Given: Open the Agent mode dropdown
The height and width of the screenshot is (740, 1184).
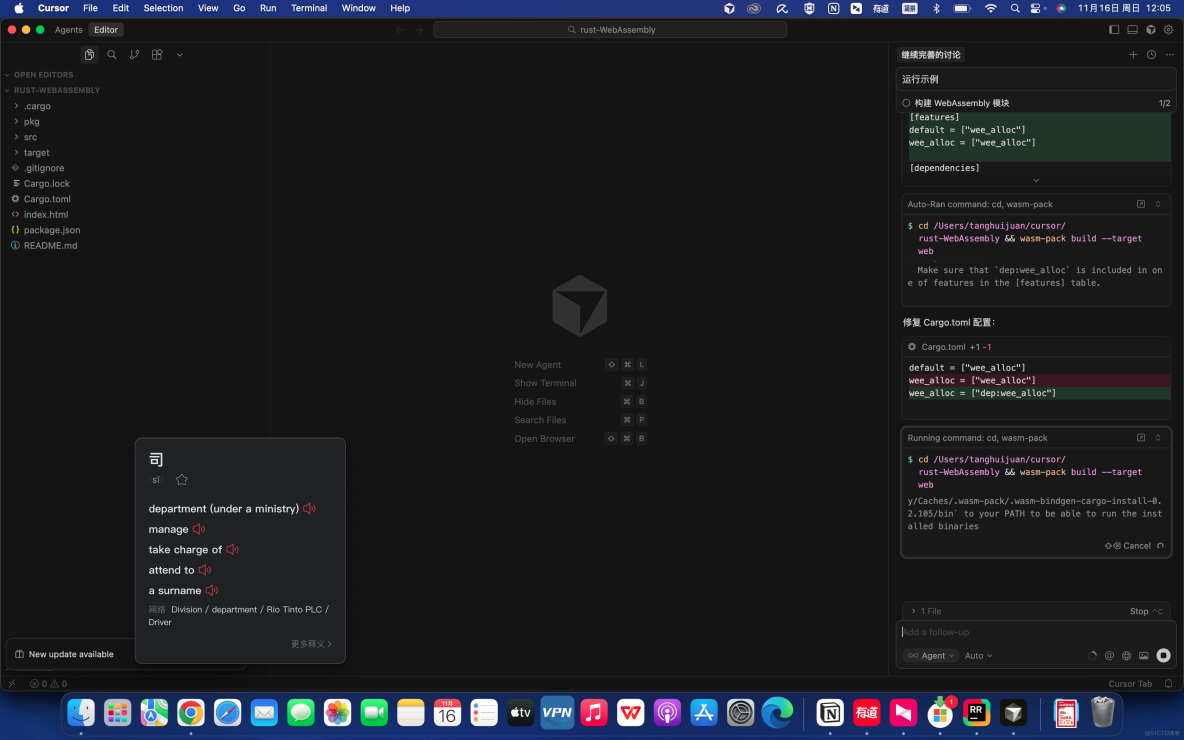Looking at the screenshot, I should (931, 656).
